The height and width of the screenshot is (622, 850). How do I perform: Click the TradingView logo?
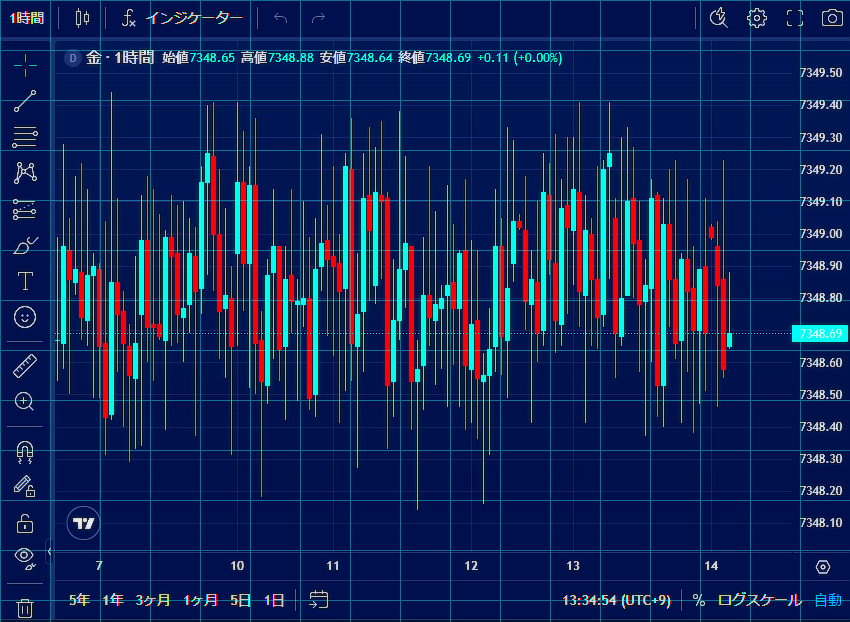[x=83, y=523]
